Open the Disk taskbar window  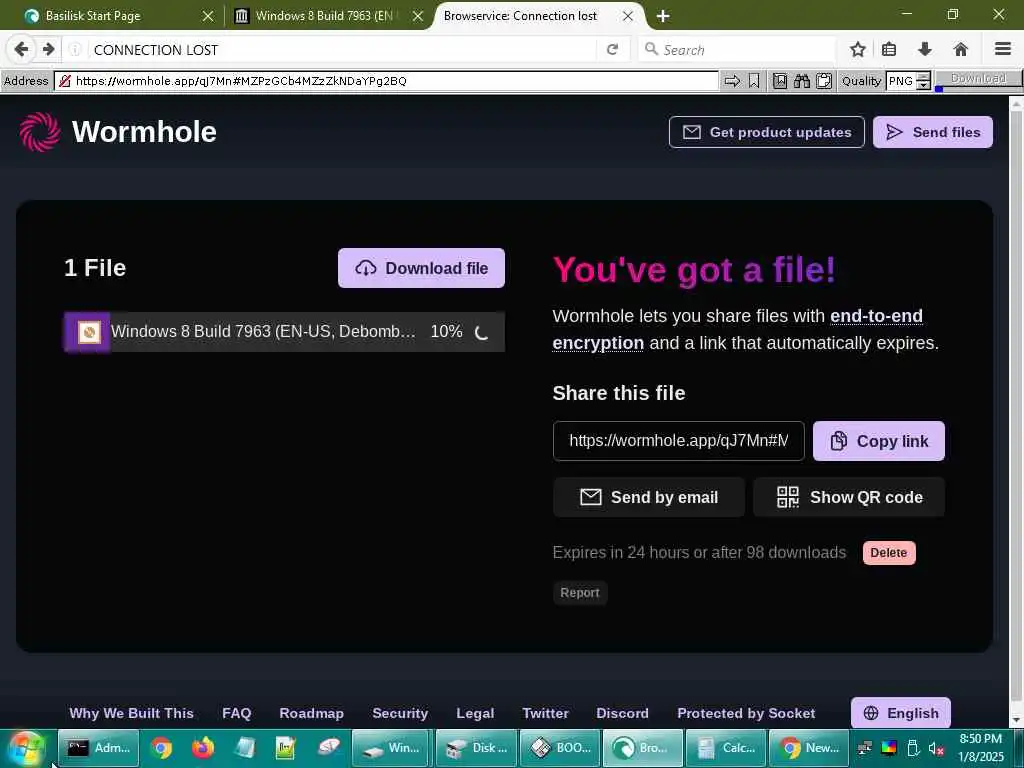coord(477,748)
